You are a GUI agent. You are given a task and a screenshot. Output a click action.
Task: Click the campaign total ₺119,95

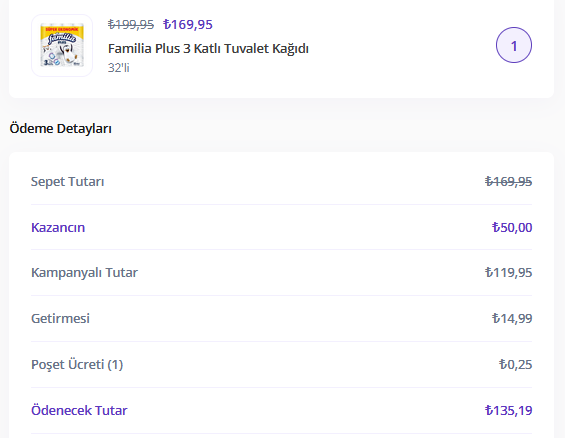(508, 273)
